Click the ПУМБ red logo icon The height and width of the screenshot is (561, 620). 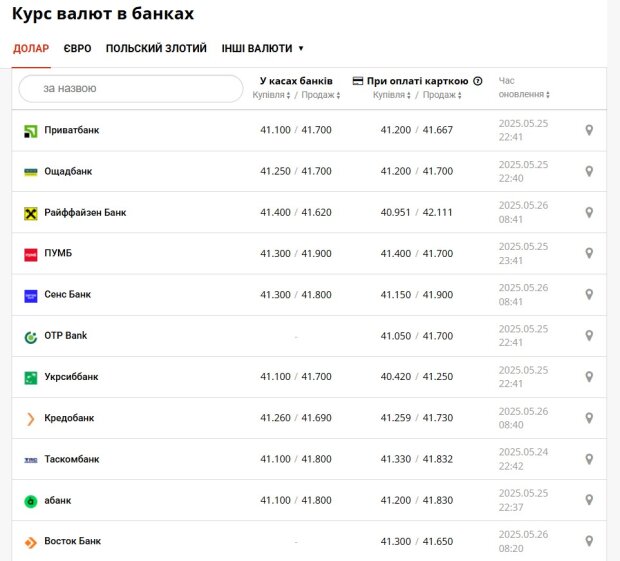[31, 255]
